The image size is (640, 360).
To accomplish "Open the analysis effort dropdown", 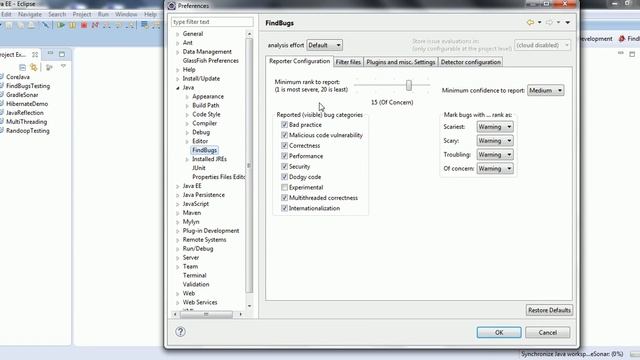I will pyautogui.click(x=324, y=45).
